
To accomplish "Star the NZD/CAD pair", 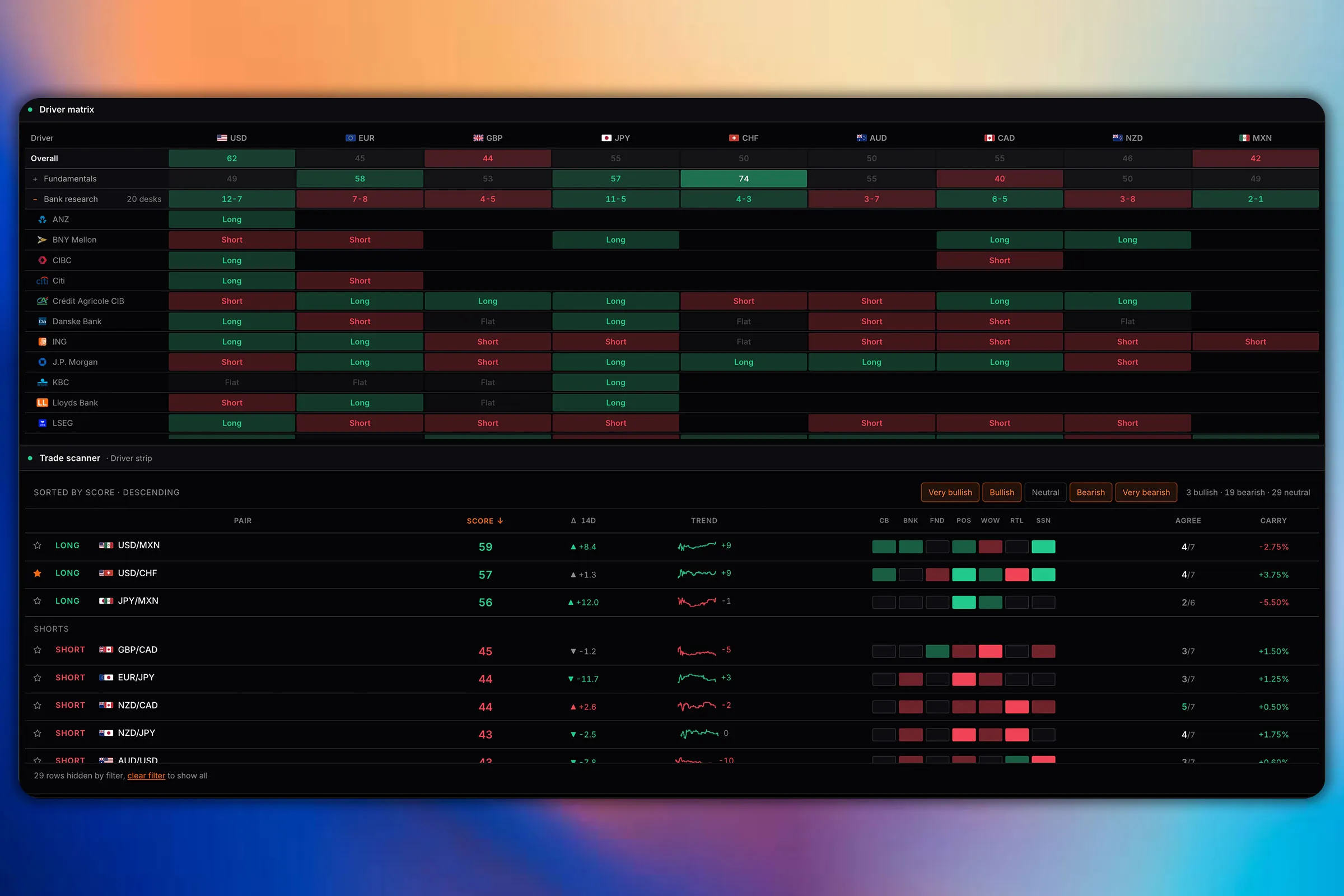I will tap(37, 706).
